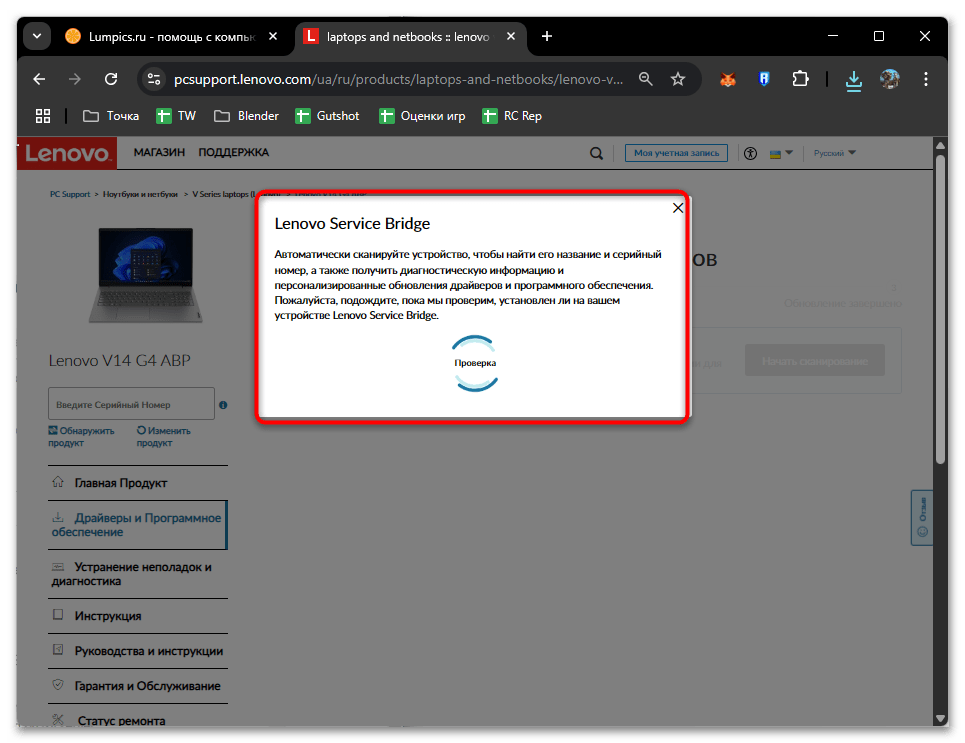The height and width of the screenshot is (743, 965).
Task: Click the Ноутбуки и нетбуки breadcrumb
Action: click(x=140, y=194)
